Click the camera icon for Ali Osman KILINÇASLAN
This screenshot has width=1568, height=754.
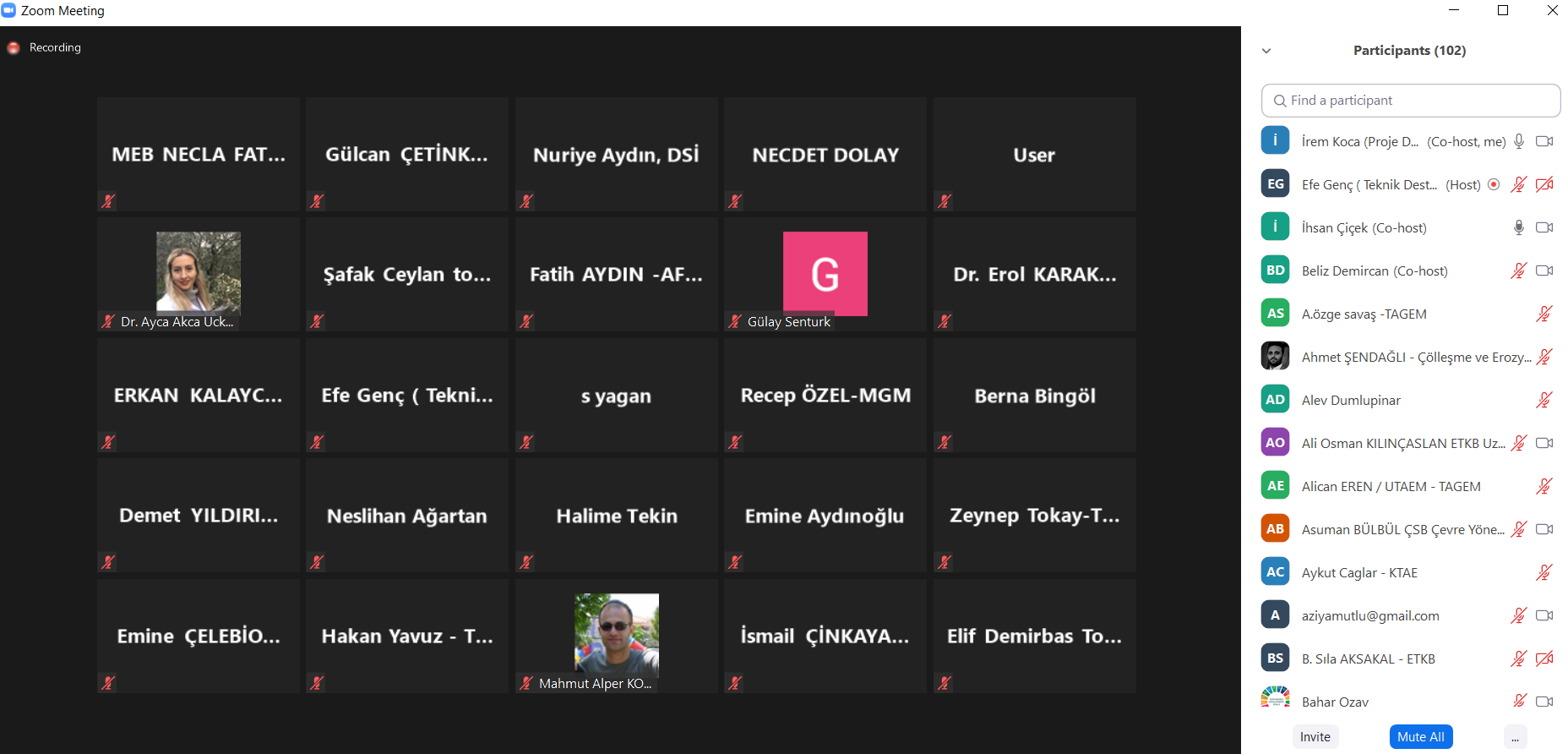coord(1544,443)
